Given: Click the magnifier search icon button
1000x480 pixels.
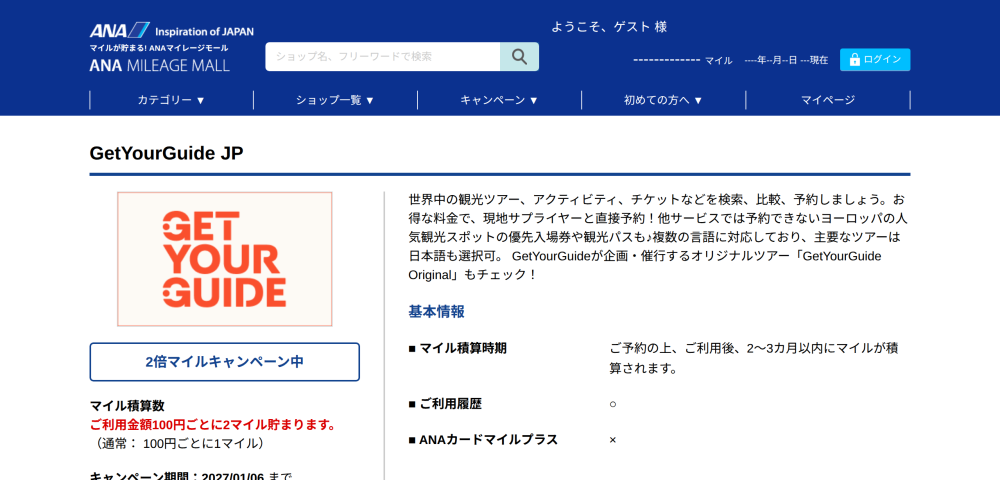Looking at the screenshot, I should pos(519,57).
